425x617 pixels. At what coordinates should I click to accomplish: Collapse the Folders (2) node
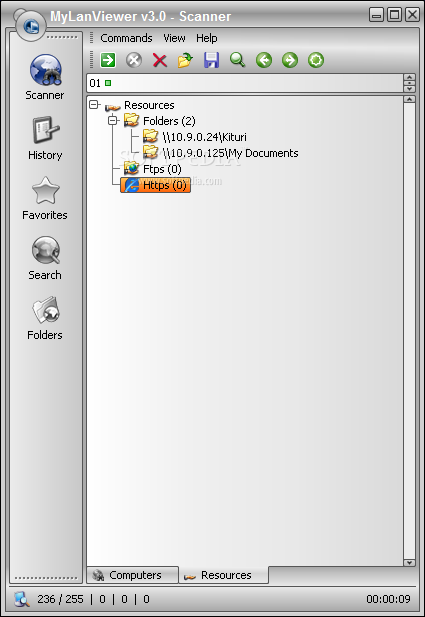coord(113,120)
